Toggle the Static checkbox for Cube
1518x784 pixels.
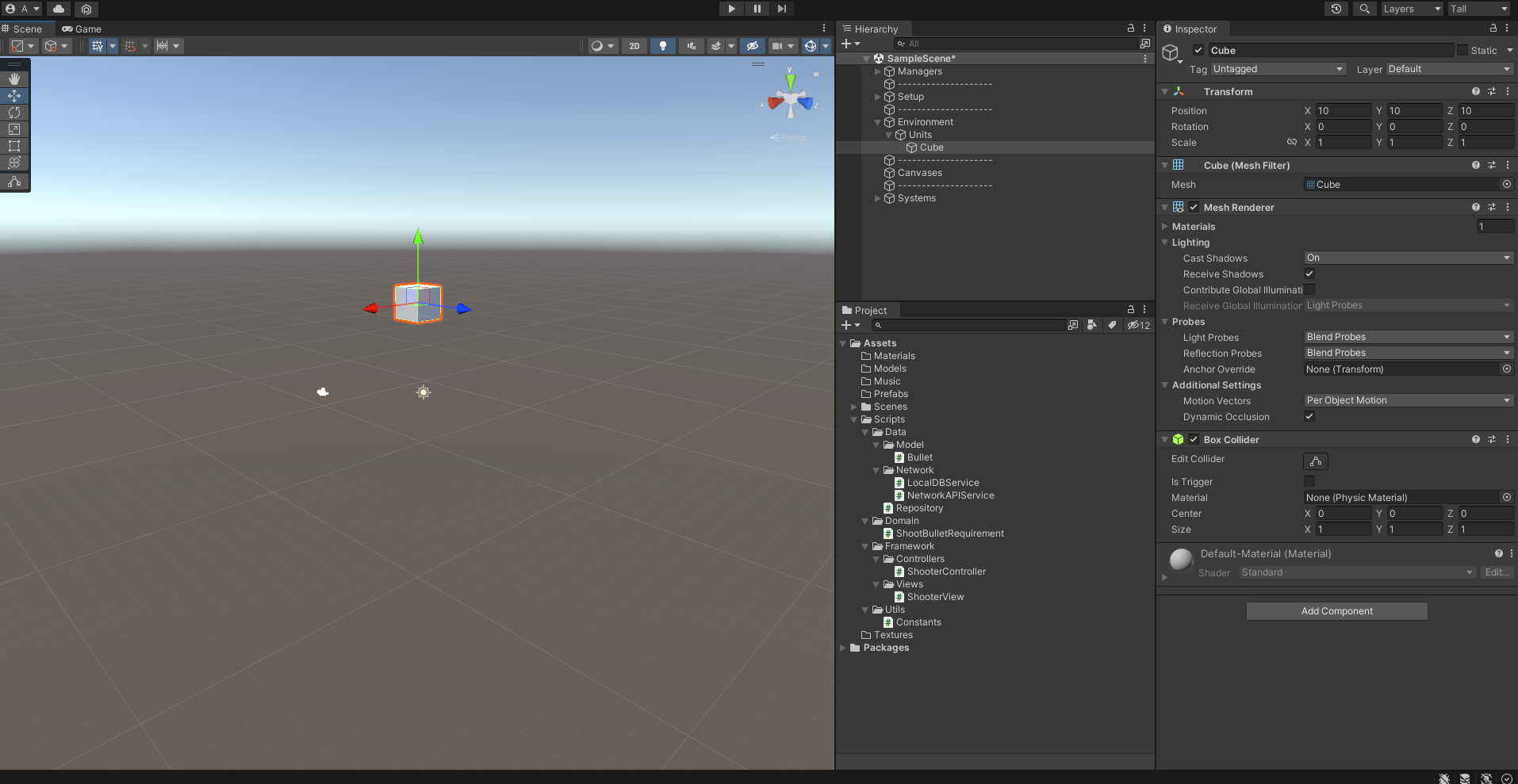click(x=1462, y=50)
